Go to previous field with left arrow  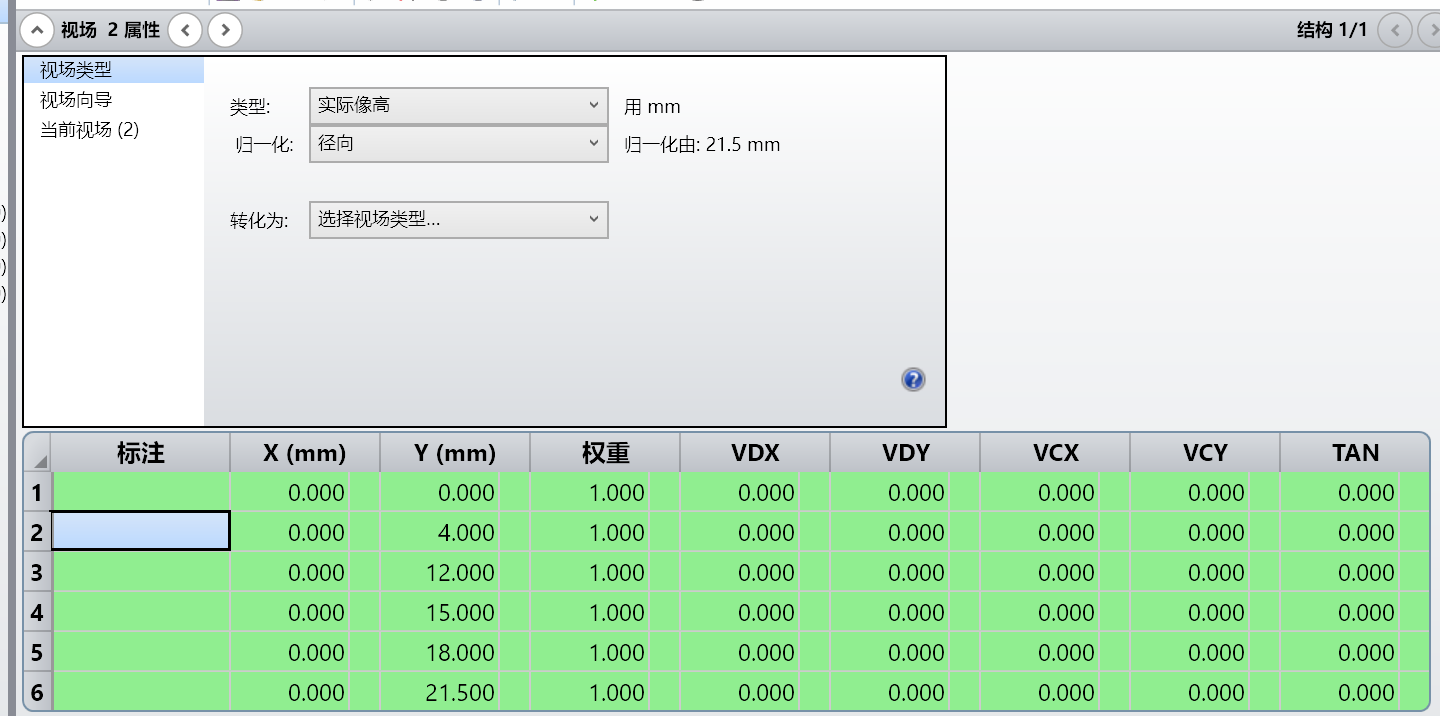click(x=185, y=30)
